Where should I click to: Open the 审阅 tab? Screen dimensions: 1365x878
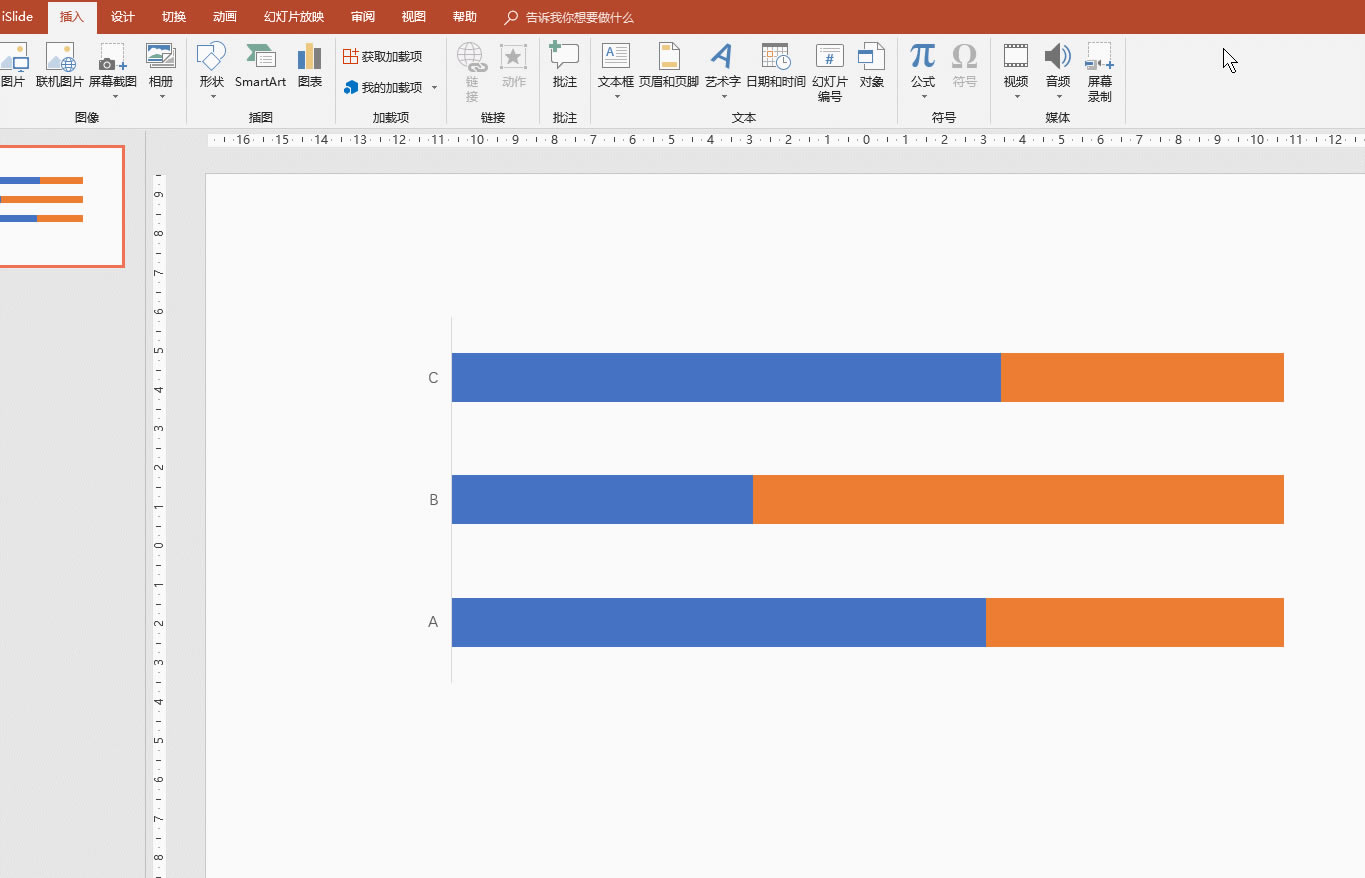tap(363, 17)
